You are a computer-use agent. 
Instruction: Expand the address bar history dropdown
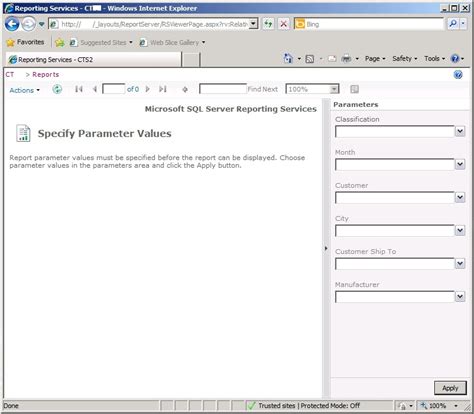pyautogui.click(x=253, y=24)
